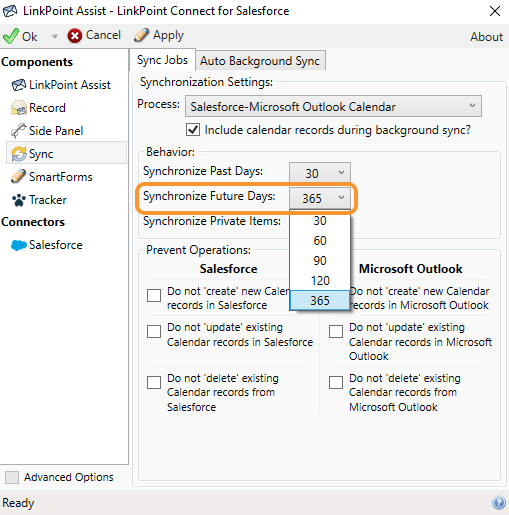Enable the Advanced Options checkbox
This screenshot has height=515, width=509.
pyautogui.click(x=12, y=477)
